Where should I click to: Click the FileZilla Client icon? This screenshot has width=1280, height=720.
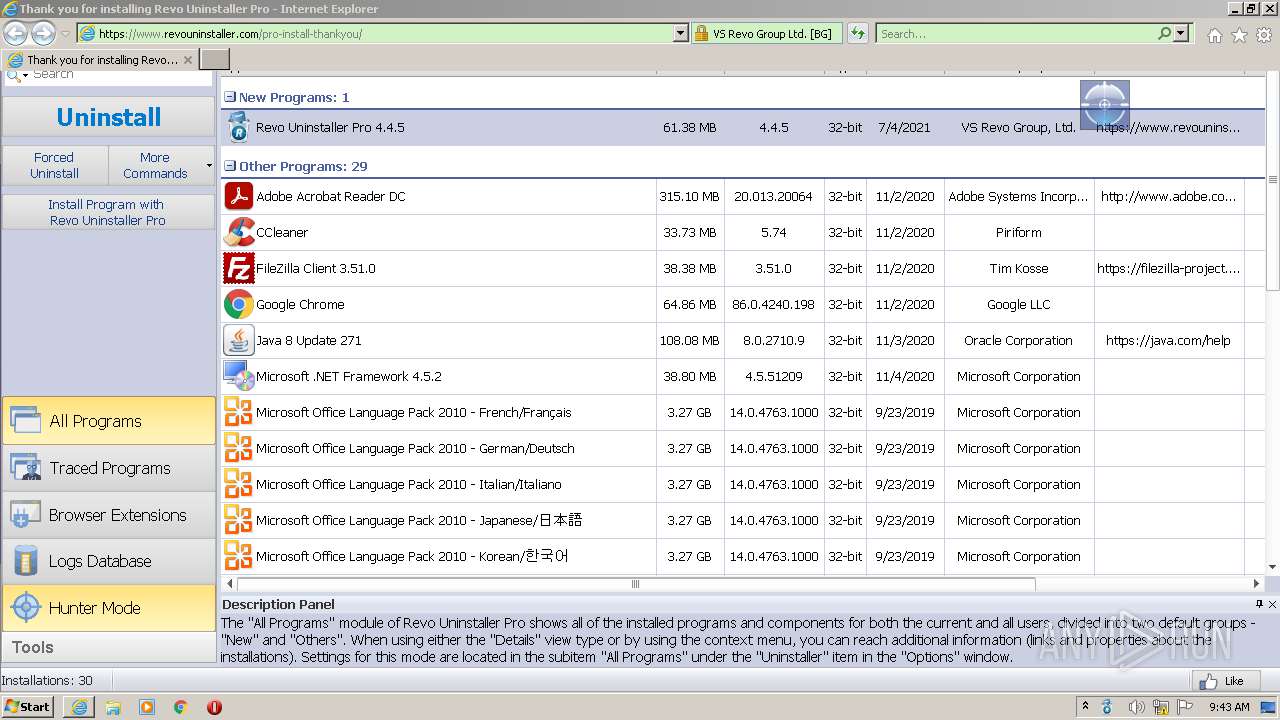coord(238,268)
